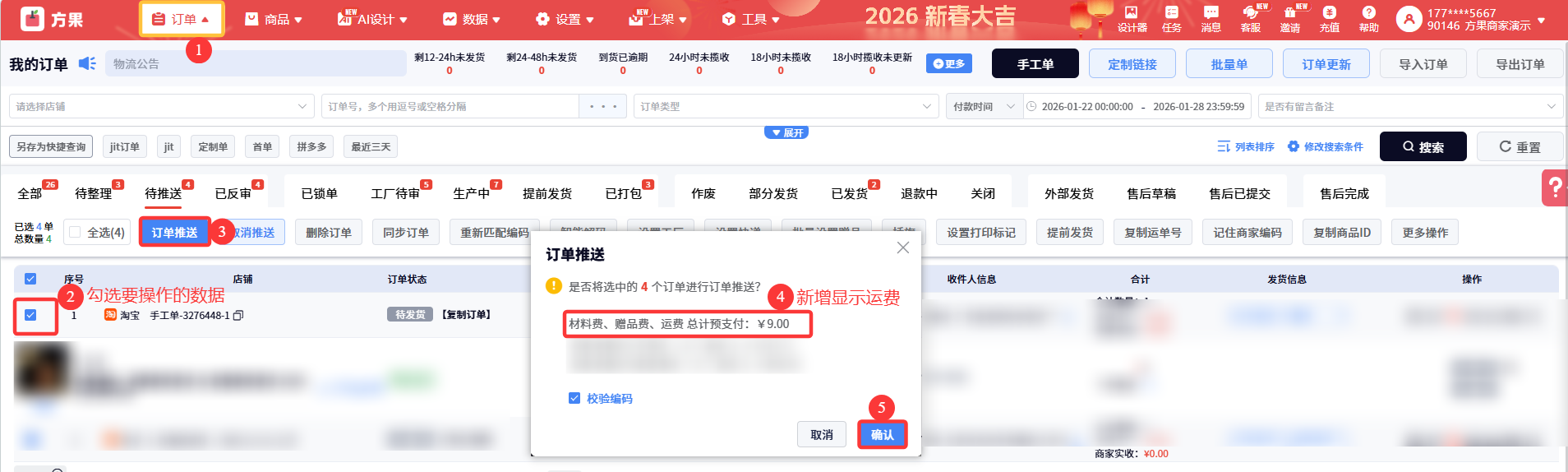Open the 商品 top menu dropdown
This screenshot has height=472, width=1568.
tap(274, 19)
